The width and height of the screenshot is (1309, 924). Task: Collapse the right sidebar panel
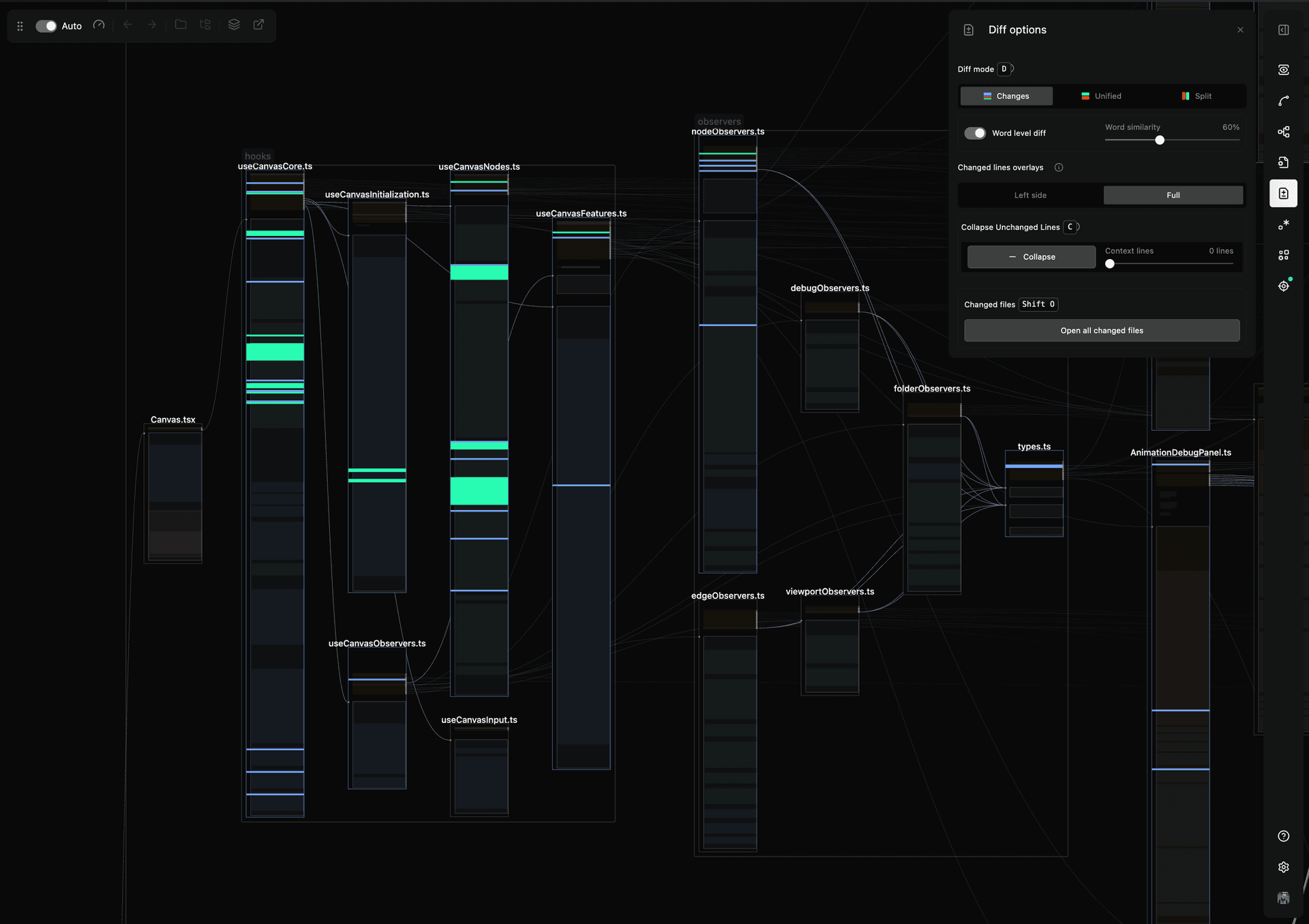(1284, 30)
